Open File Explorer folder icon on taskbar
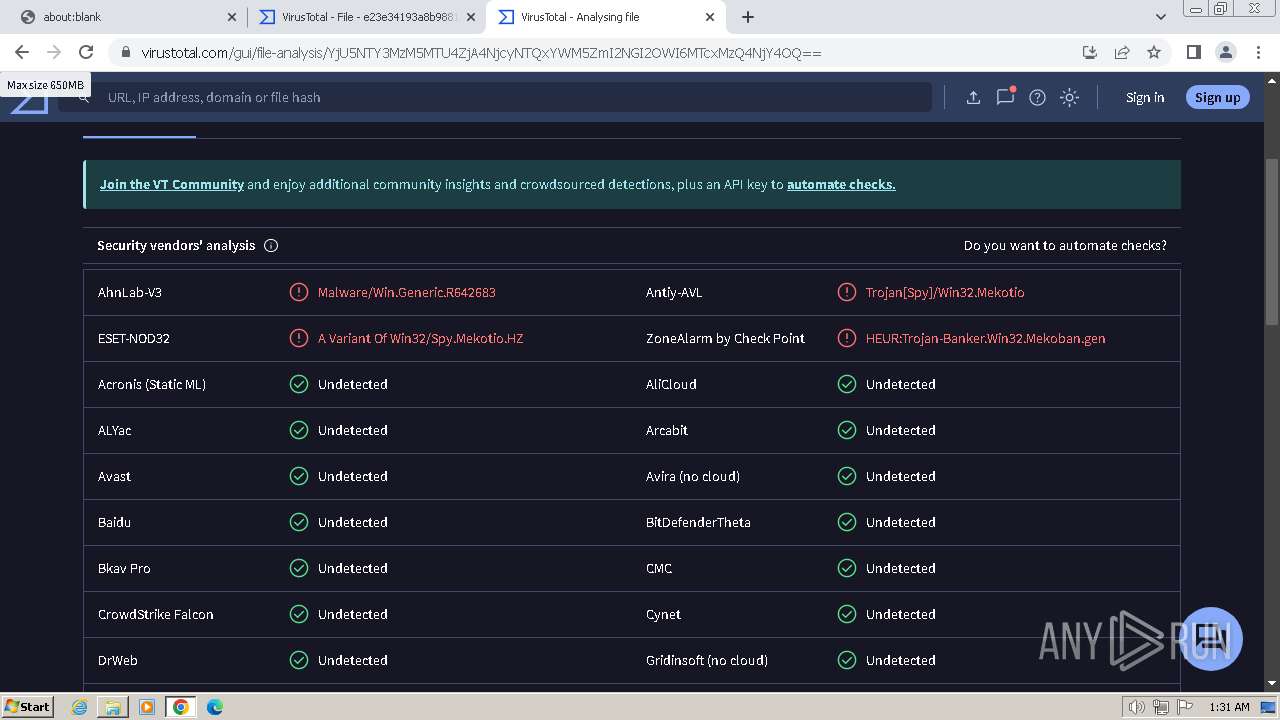This screenshot has width=1280, height=720. 113,707
